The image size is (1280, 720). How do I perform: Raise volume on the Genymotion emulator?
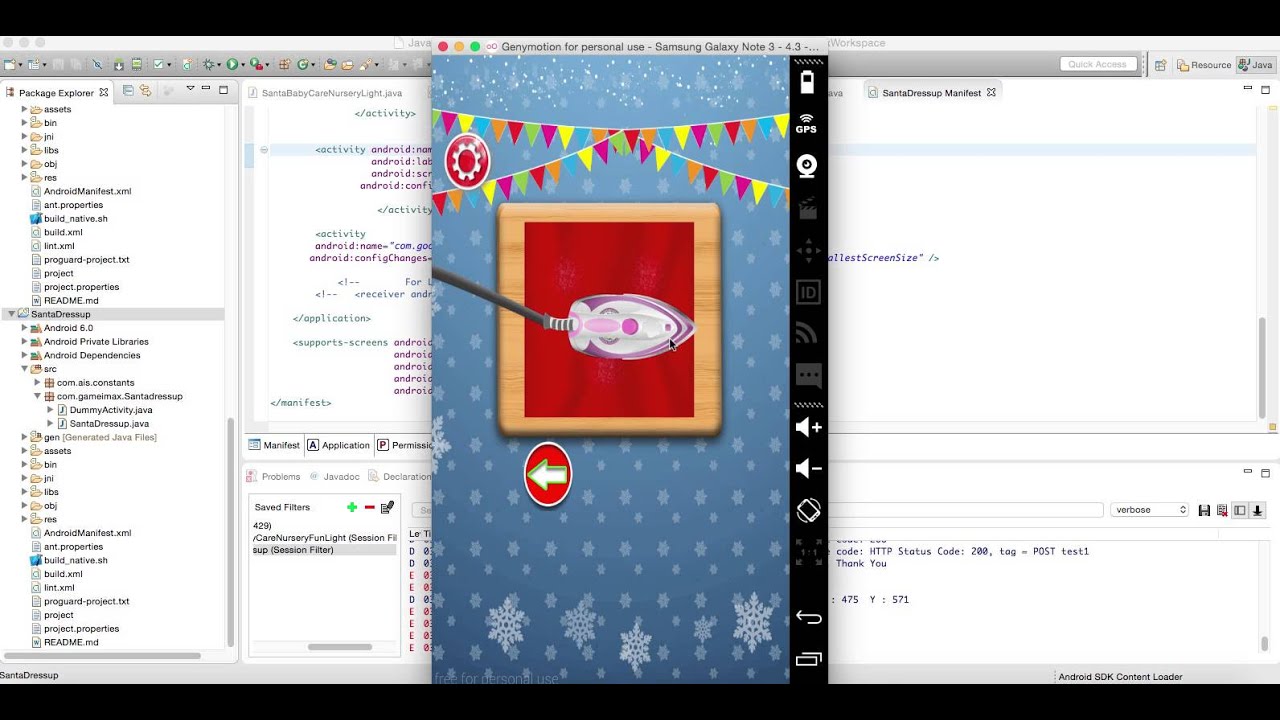(x=808, y=427)
